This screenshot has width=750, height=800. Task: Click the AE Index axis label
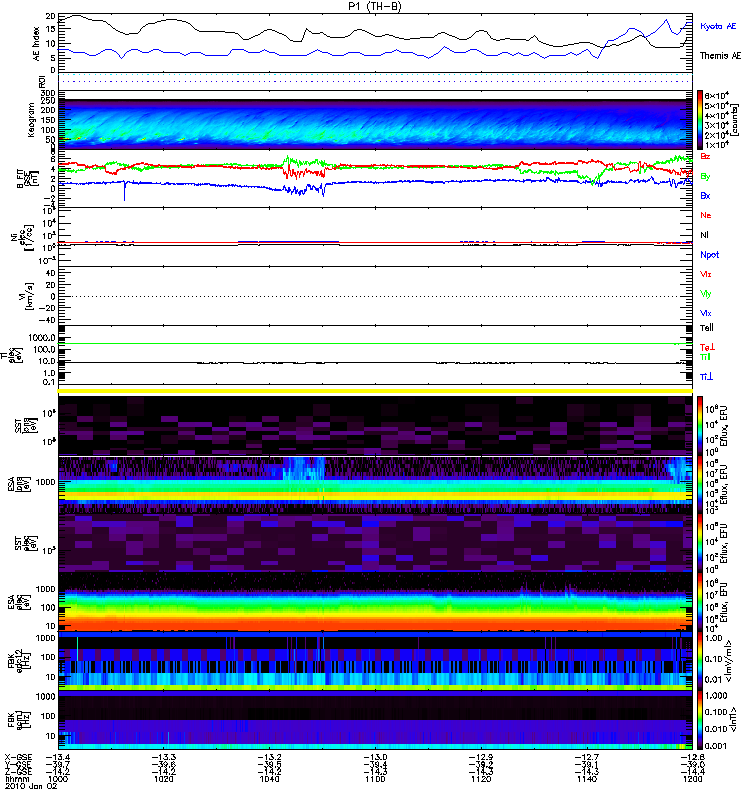[36, 44]
